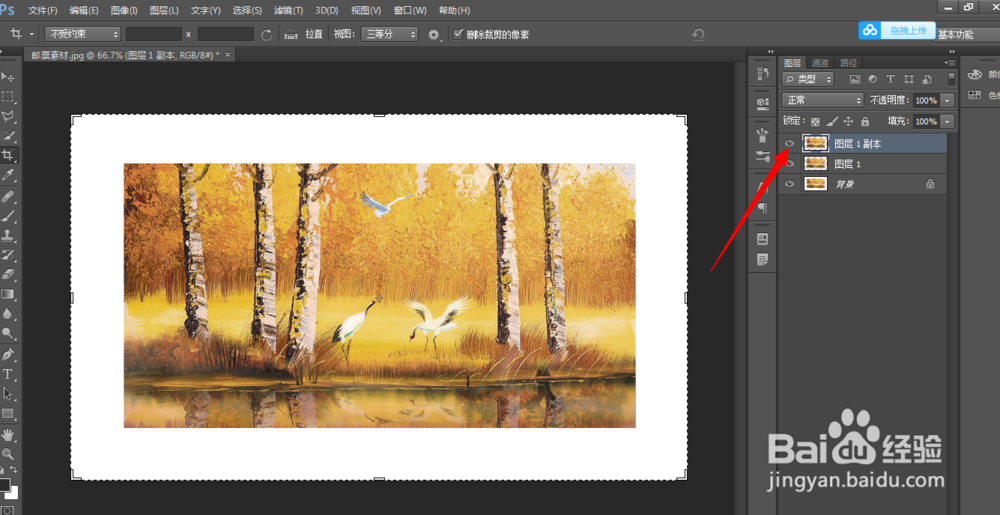Switch to the 路径 tab
The image size is (1000, 515).
coord(849,62)
